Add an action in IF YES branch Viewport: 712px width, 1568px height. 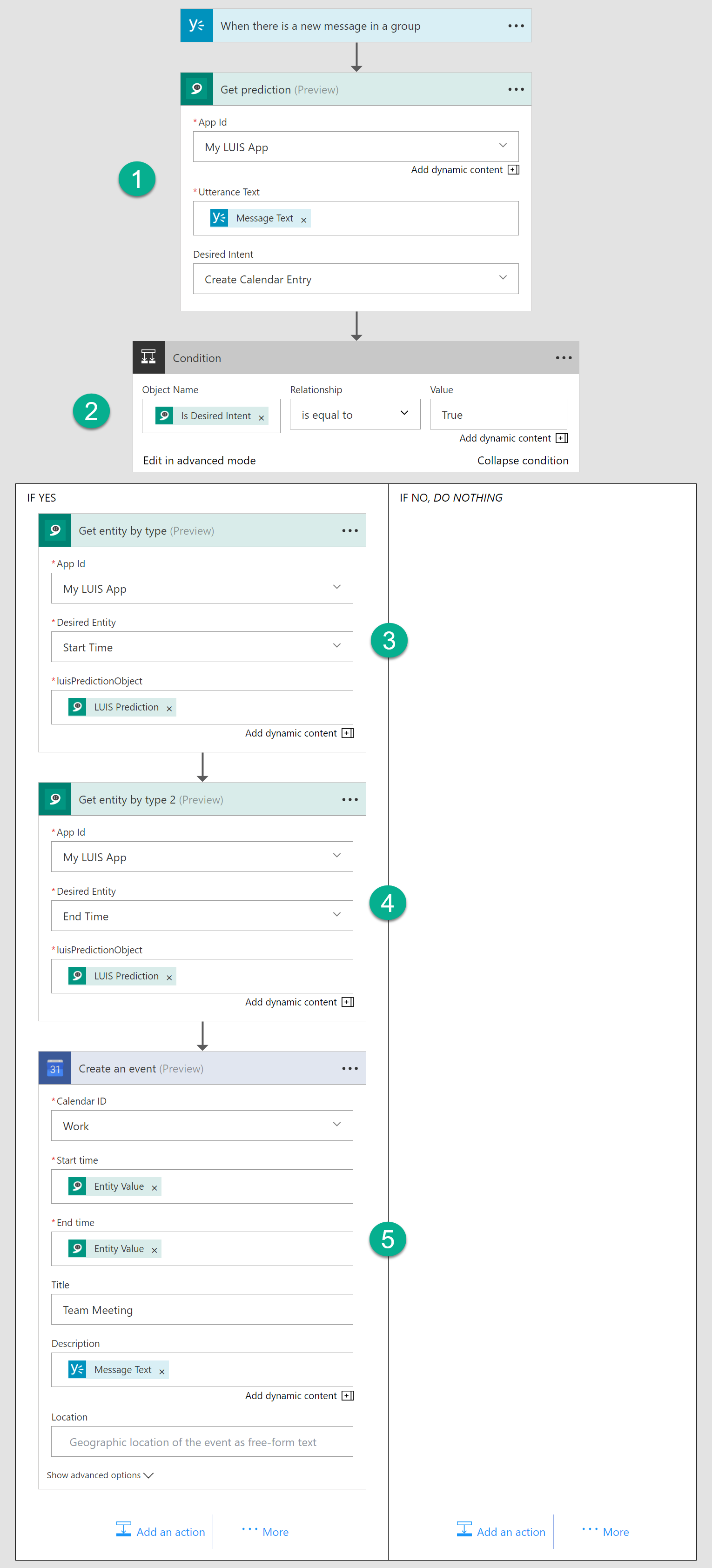point(161,1532)
